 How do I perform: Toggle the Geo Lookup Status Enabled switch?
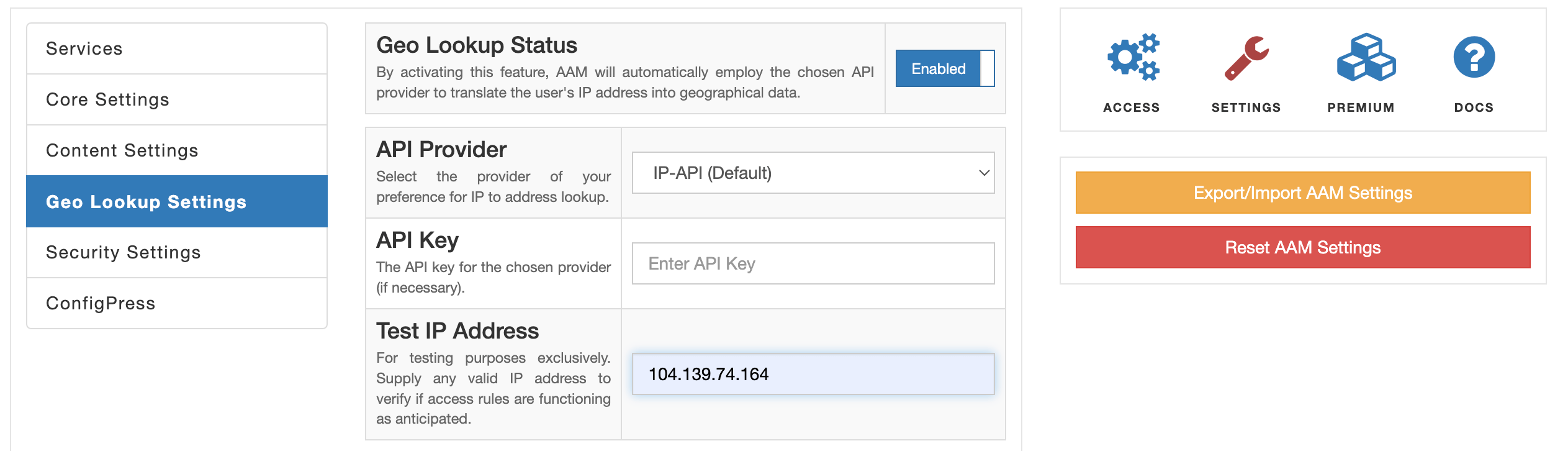pos(945,68)
